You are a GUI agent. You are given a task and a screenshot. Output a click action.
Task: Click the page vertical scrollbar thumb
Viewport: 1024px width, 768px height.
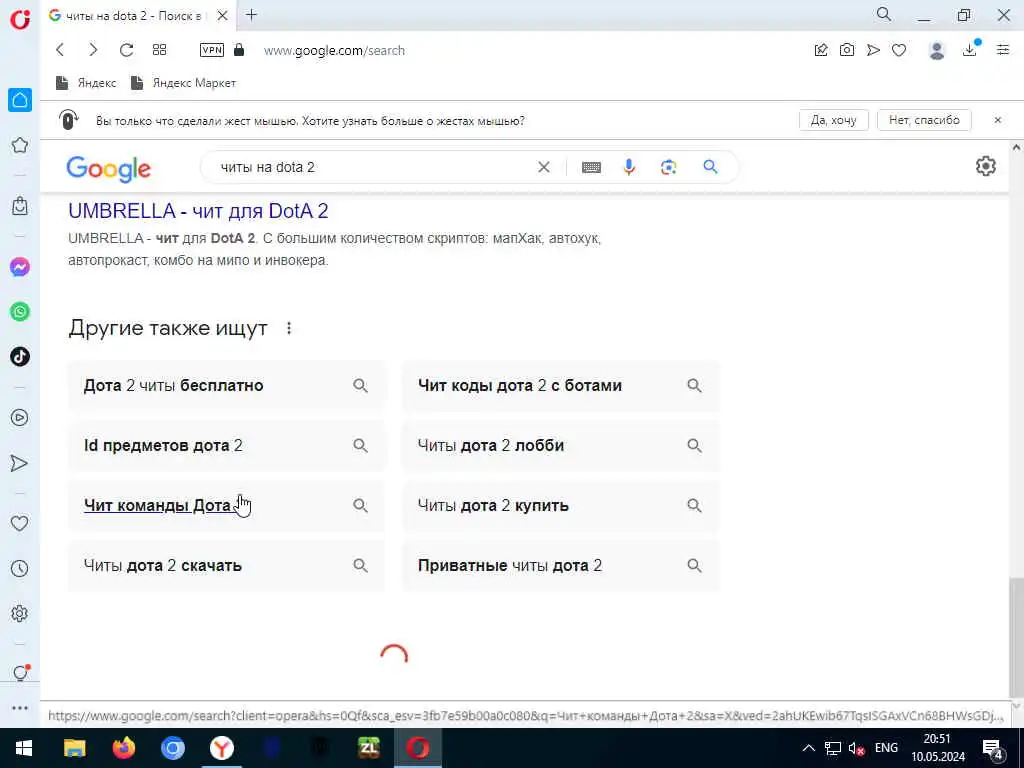click(x=1016, y=639)
